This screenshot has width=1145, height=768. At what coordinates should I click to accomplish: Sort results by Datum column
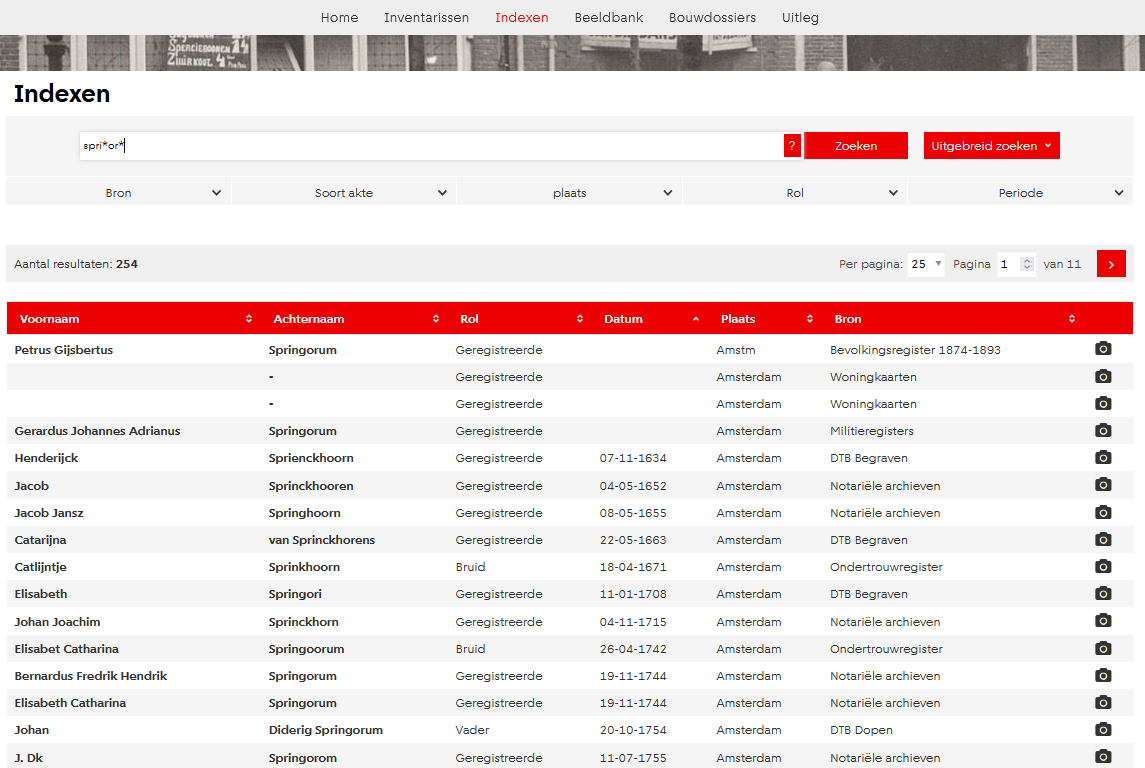pos(652,319)
